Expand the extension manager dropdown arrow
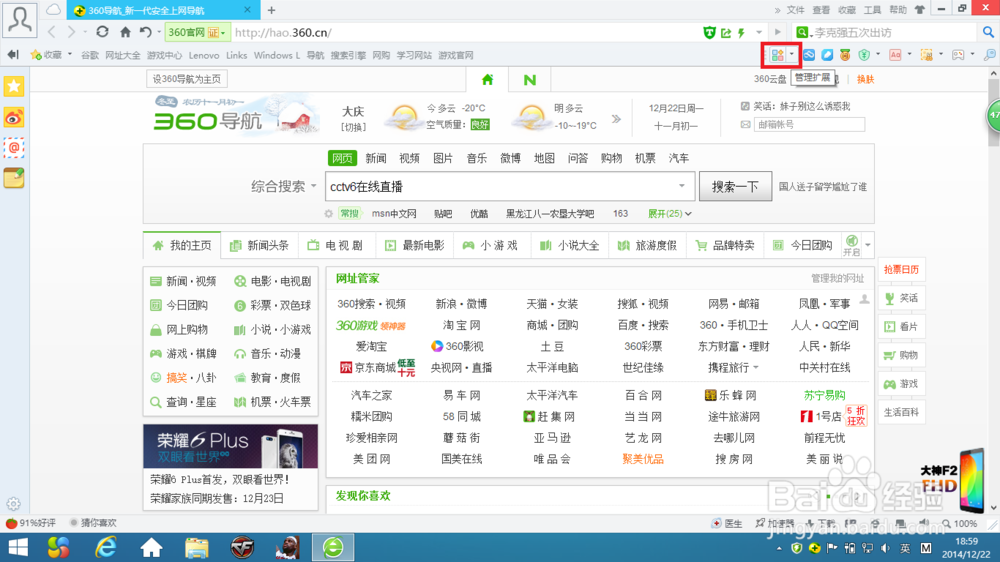The image size is (1000, 562). 792,55
